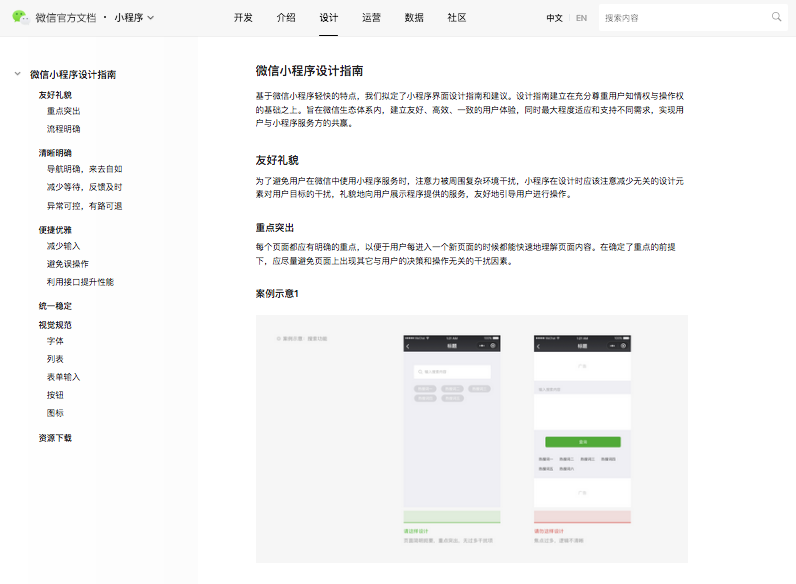Go to 流程明确 in the sidebar
796x584 pixels.
coord(63,129)
